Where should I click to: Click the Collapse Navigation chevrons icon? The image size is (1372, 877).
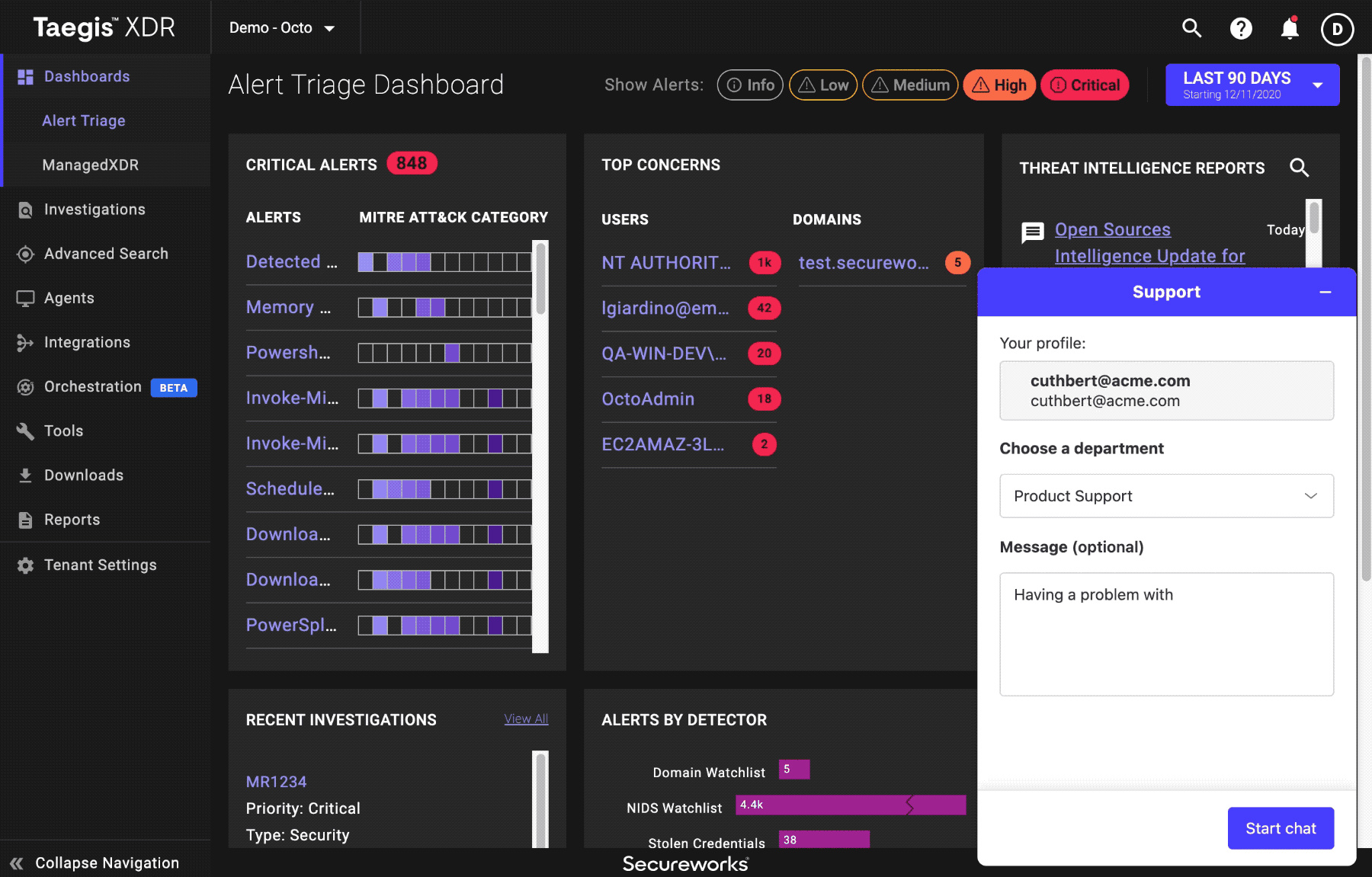point(17,863)
